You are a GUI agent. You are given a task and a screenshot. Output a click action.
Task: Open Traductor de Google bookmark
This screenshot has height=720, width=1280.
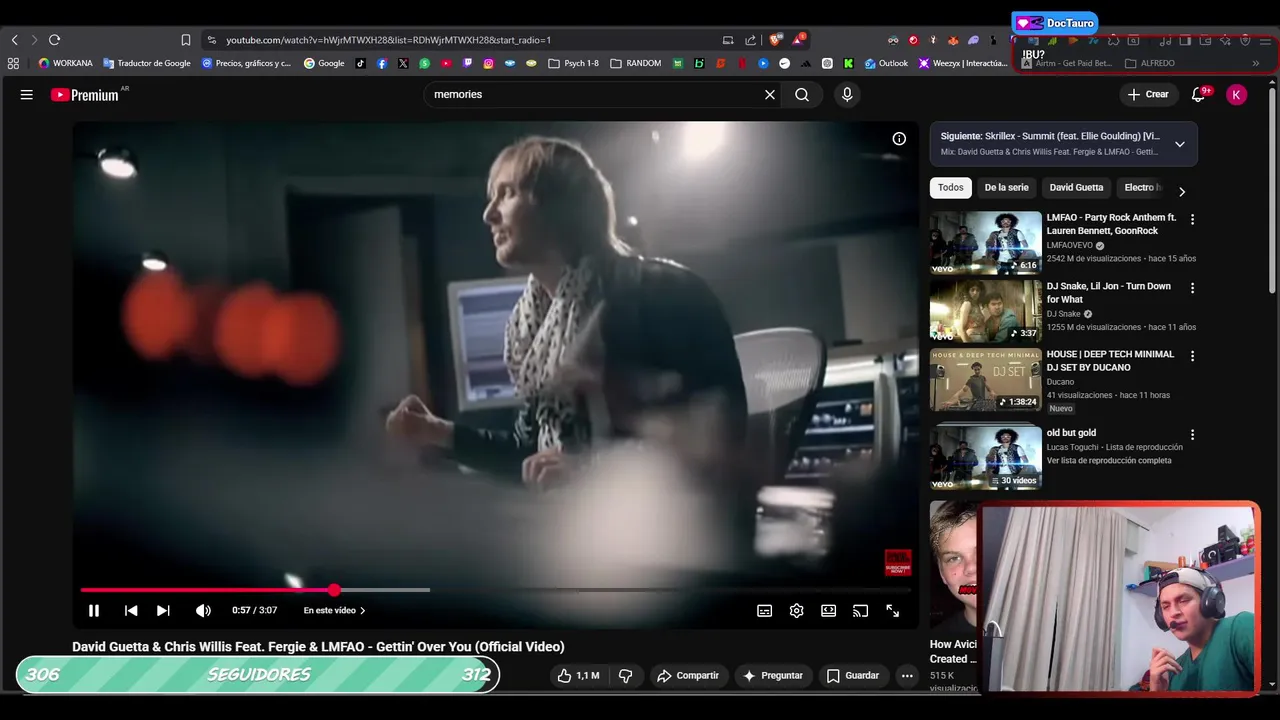147,63
